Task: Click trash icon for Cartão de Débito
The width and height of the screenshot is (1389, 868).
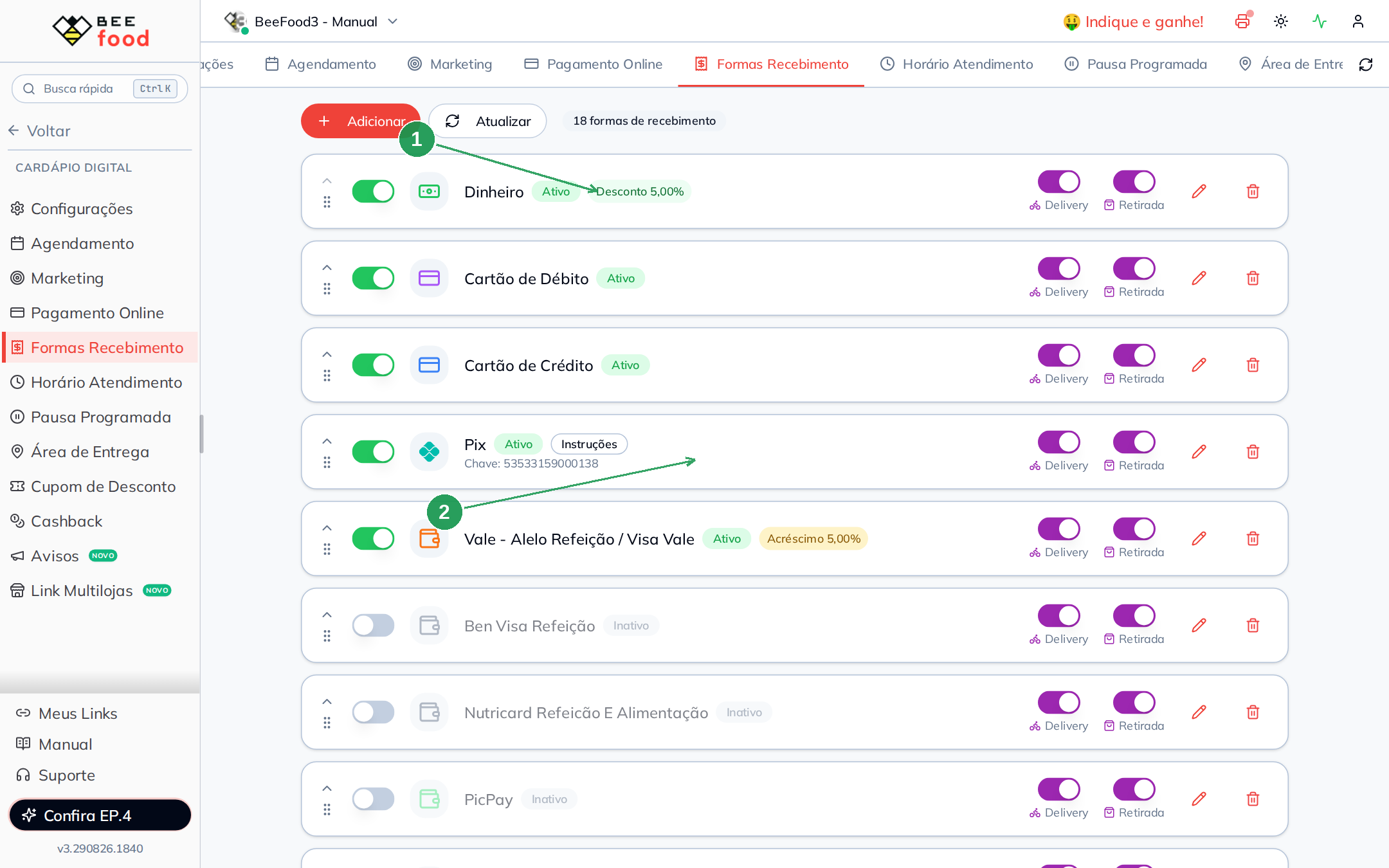Action: pyautogui.click(x=1253, y=278)
